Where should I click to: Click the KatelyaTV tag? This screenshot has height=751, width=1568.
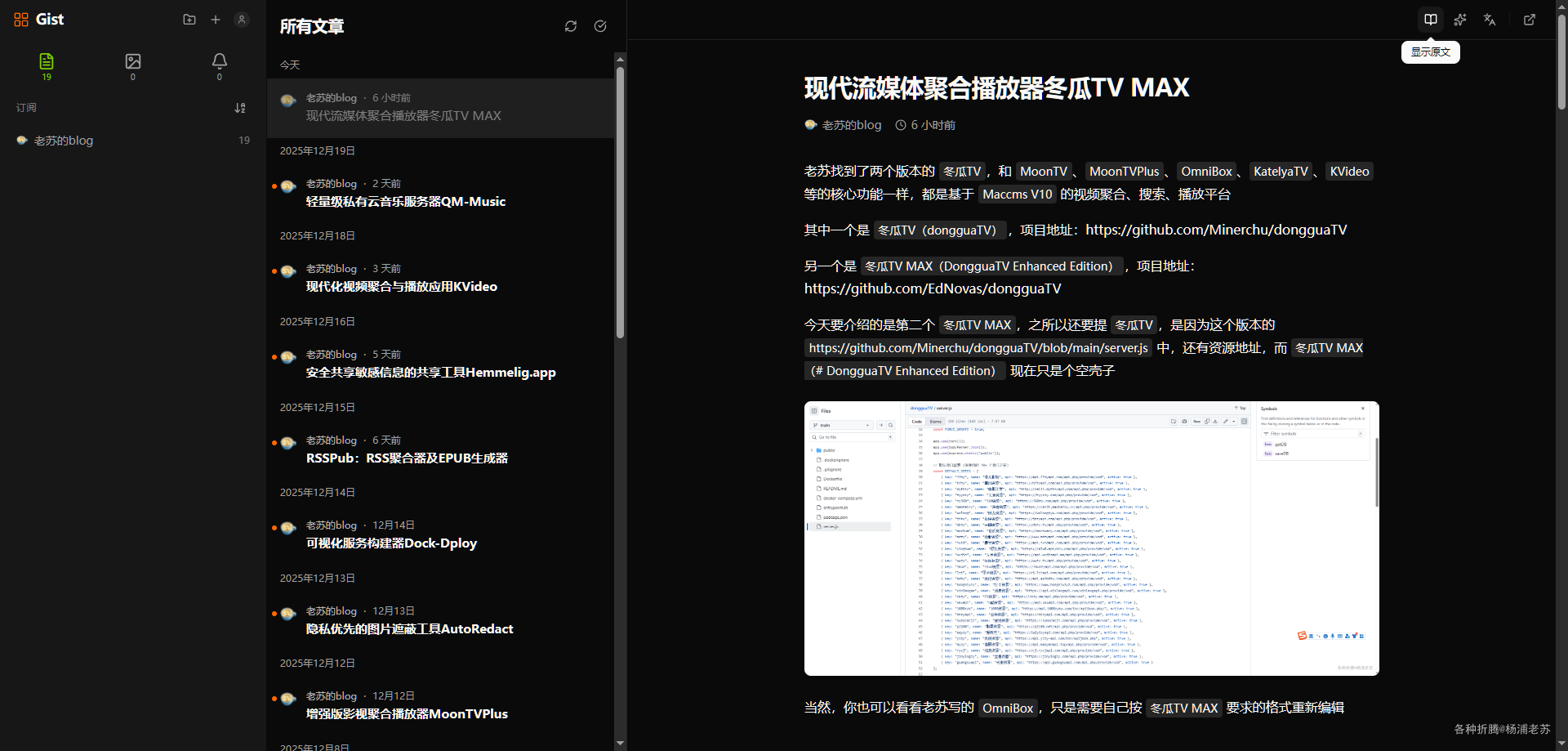tap(1281, 172)
